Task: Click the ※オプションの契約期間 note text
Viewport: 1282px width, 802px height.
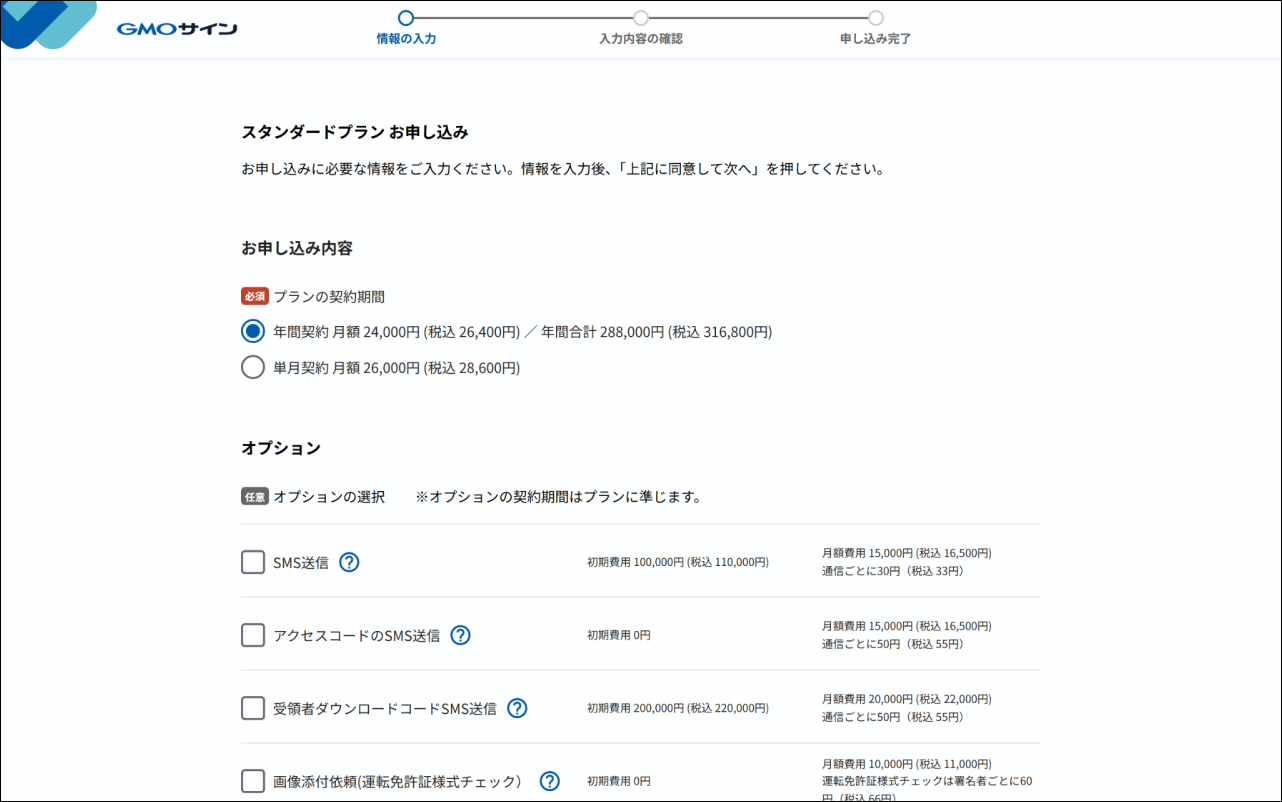Action: point(558,497)
